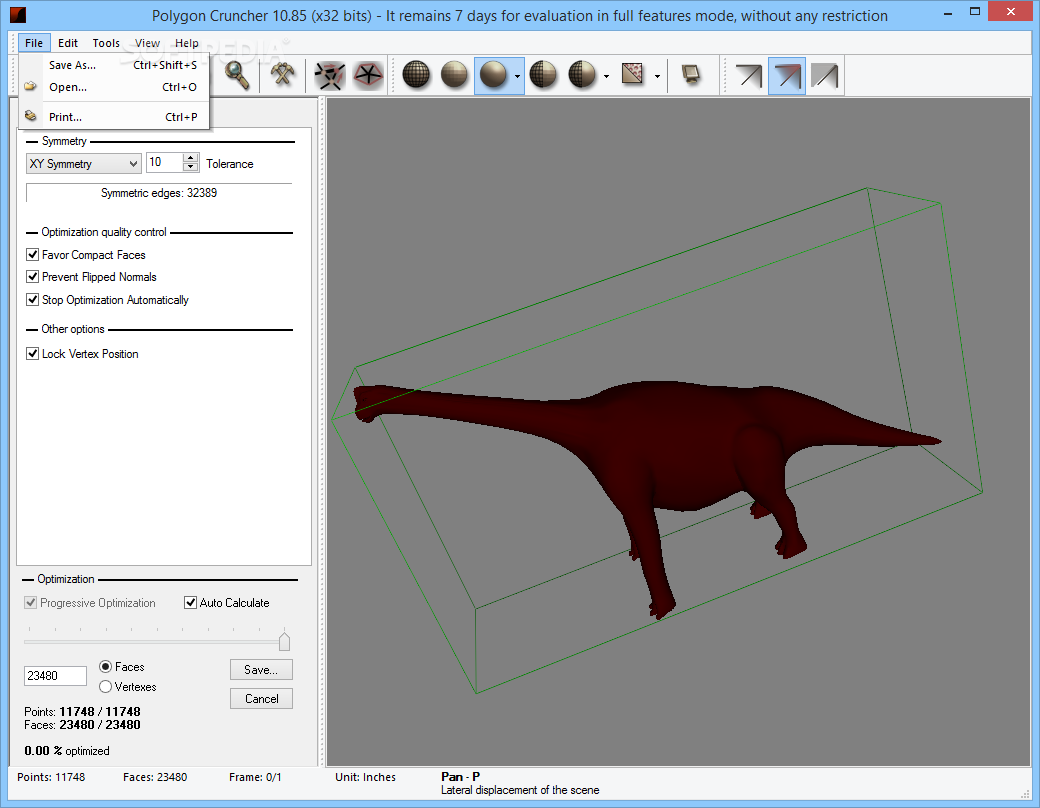Click the face count field showing 23480

coord(56,676)
